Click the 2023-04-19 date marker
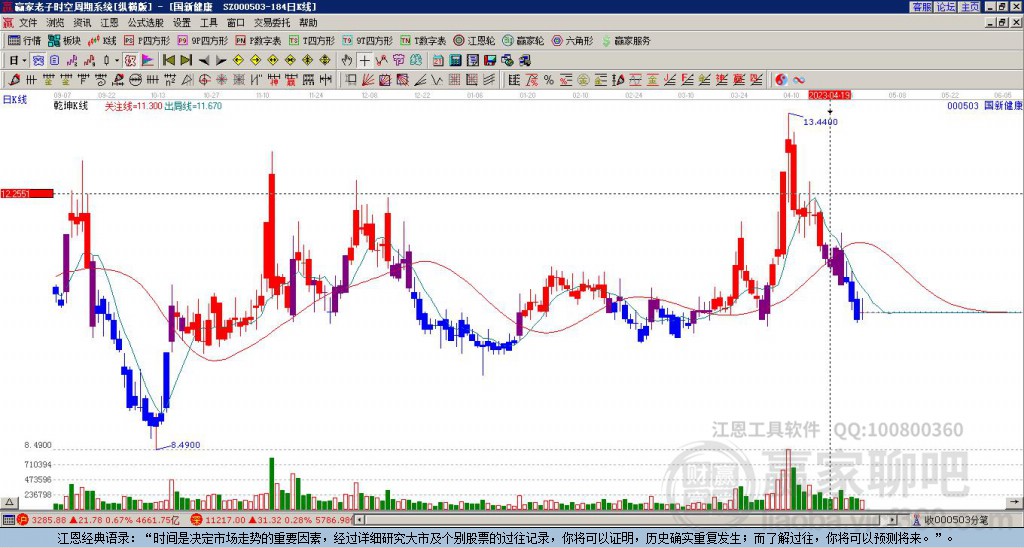1024x548 pixels. 829,95
